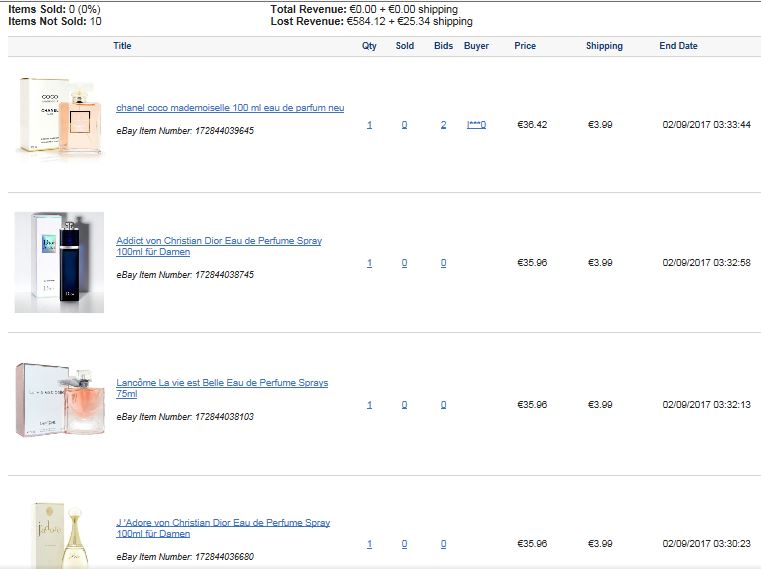Open Addict von Christian Dior listing link
The image size is (761, 569).
pos(219,246)
